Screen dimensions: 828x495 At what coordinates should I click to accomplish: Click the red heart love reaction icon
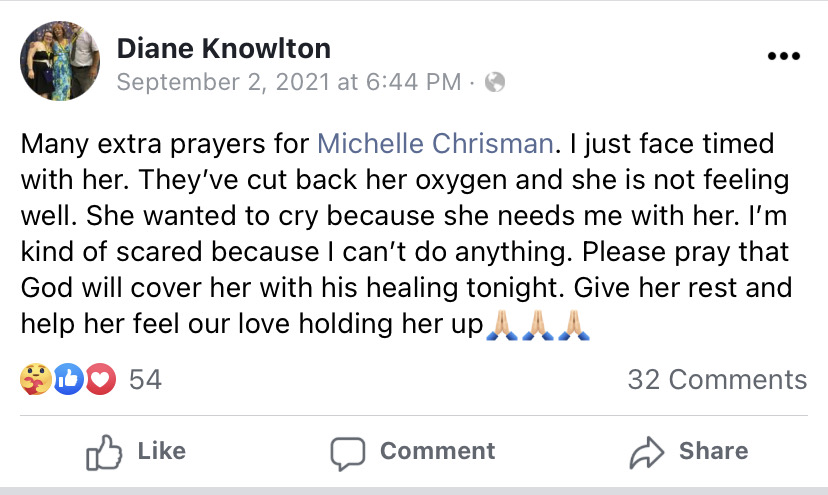pos(101,379)
